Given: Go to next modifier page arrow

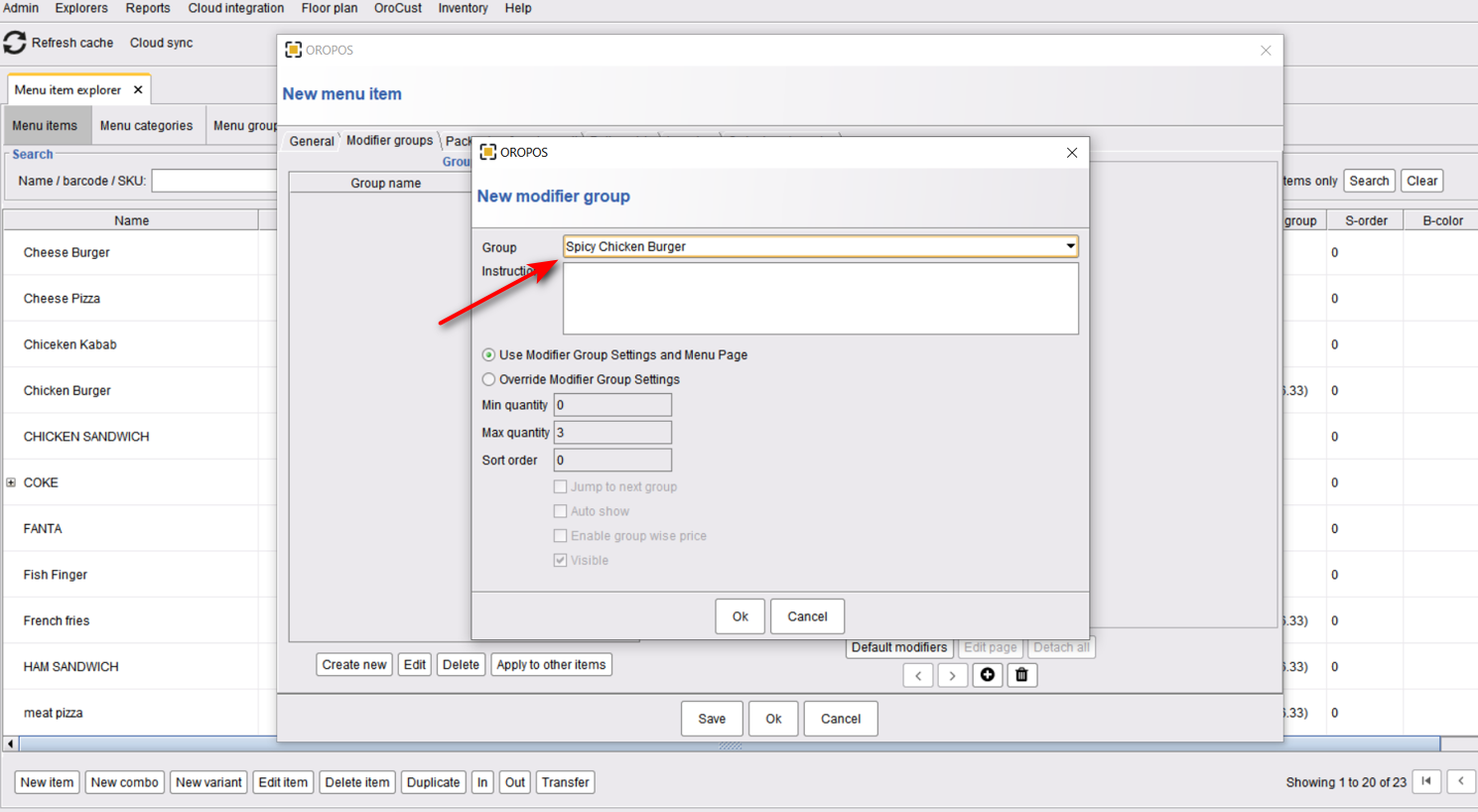Looking at the screenshot, I should [x=952, y=676].
